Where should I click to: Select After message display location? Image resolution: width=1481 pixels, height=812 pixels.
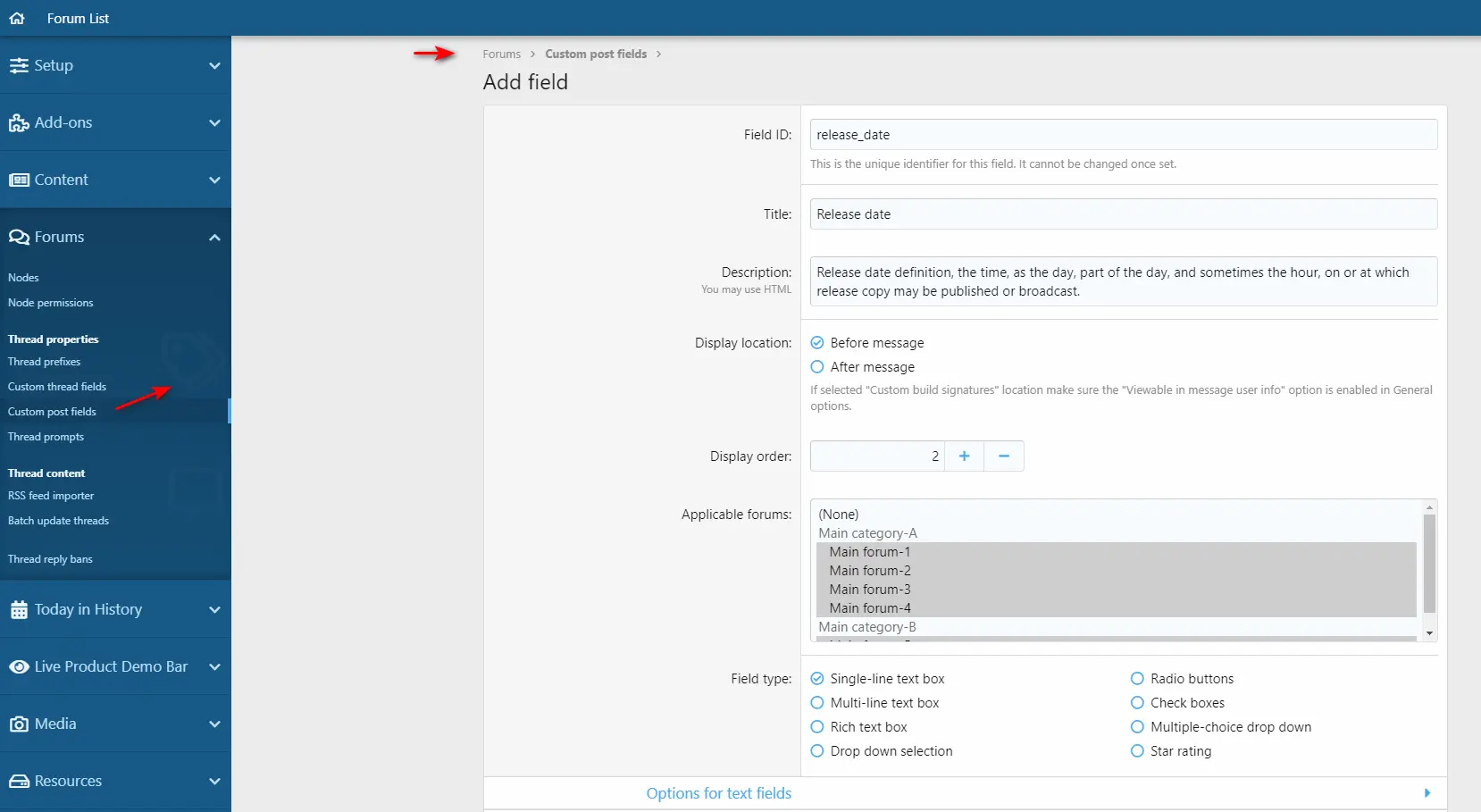[x=817, y=367]
